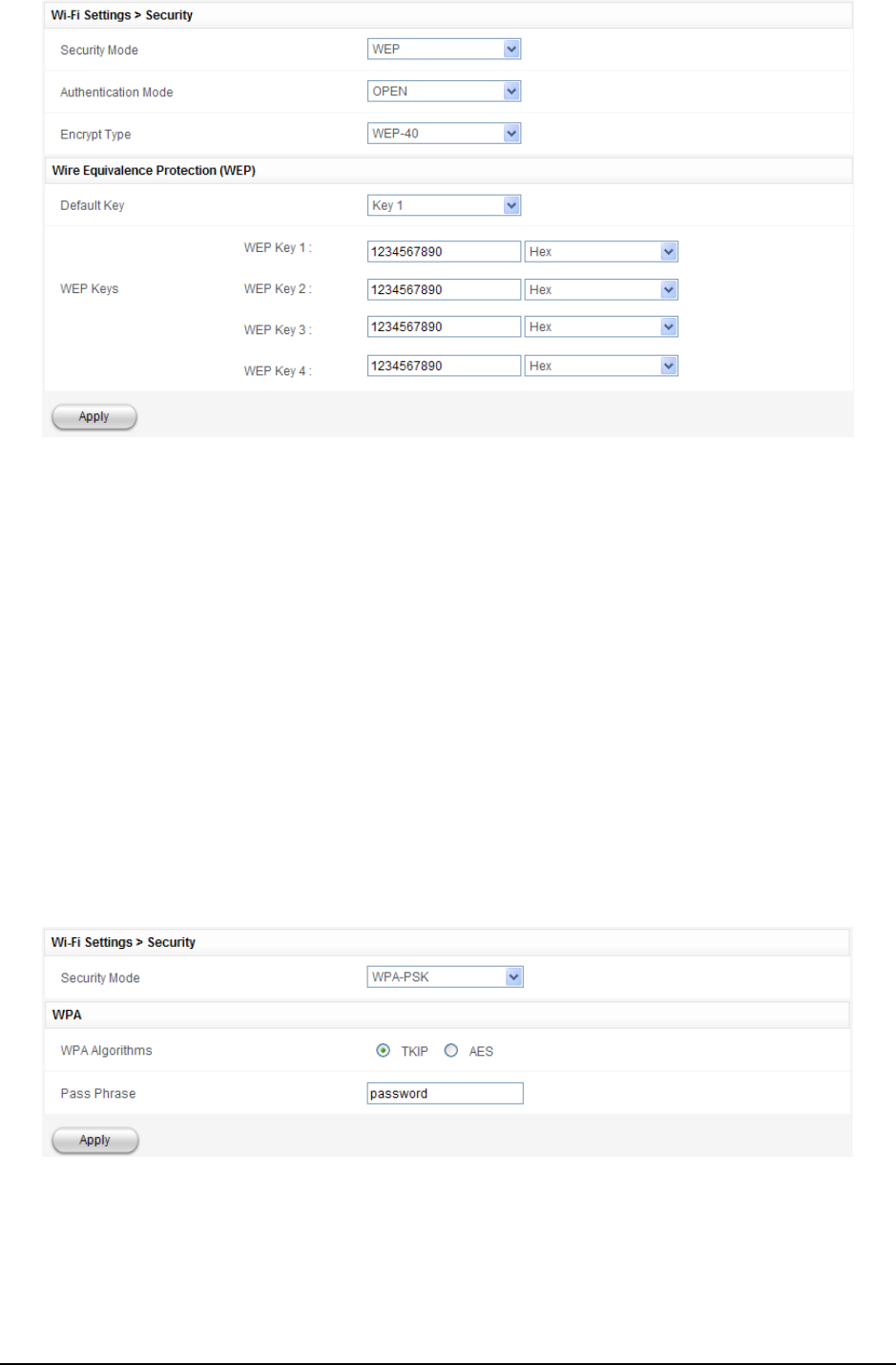Click the WPA Algorithms label

point(106,1051)
